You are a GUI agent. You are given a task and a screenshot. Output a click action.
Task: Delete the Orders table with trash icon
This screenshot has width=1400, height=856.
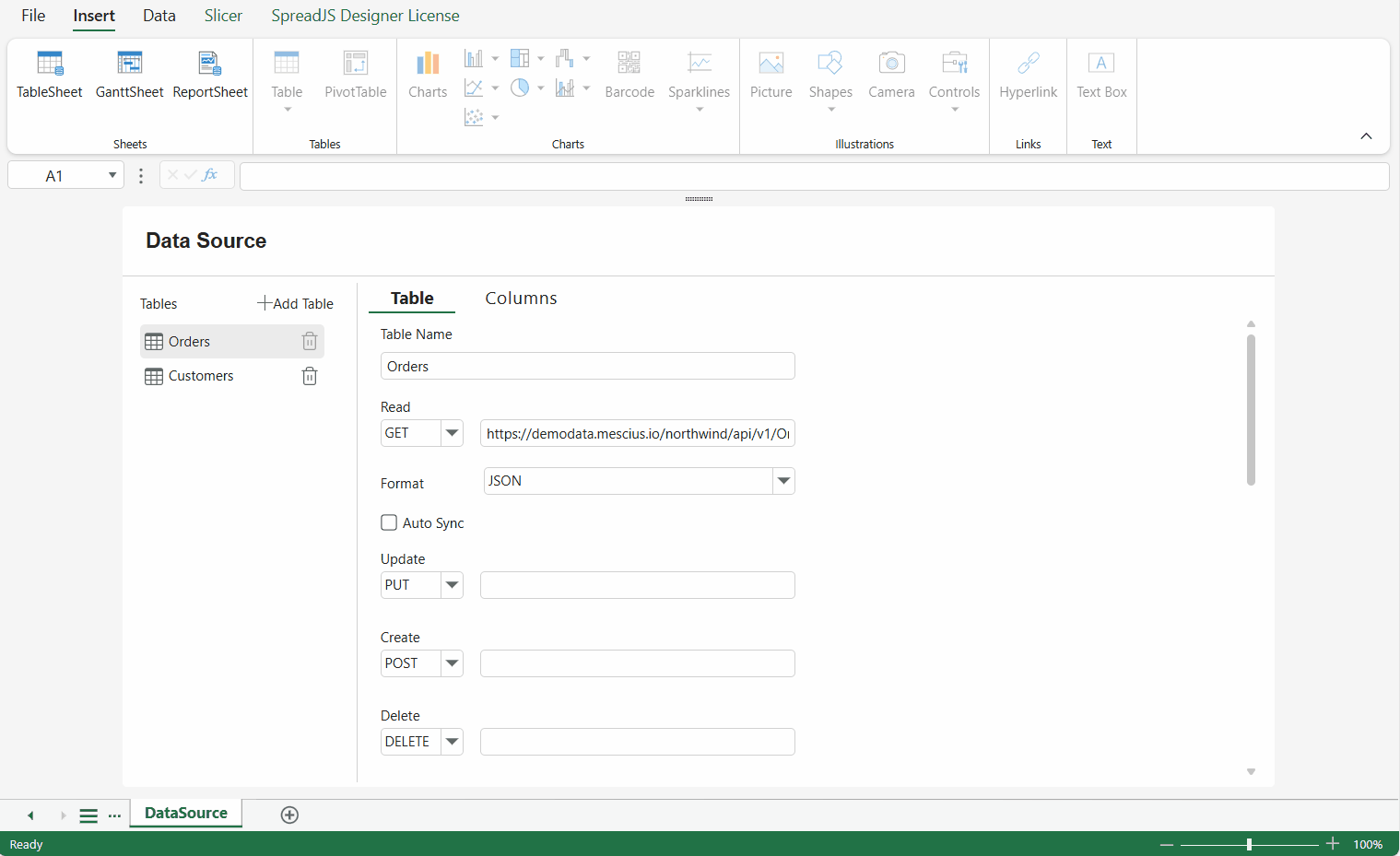[310, 342]
